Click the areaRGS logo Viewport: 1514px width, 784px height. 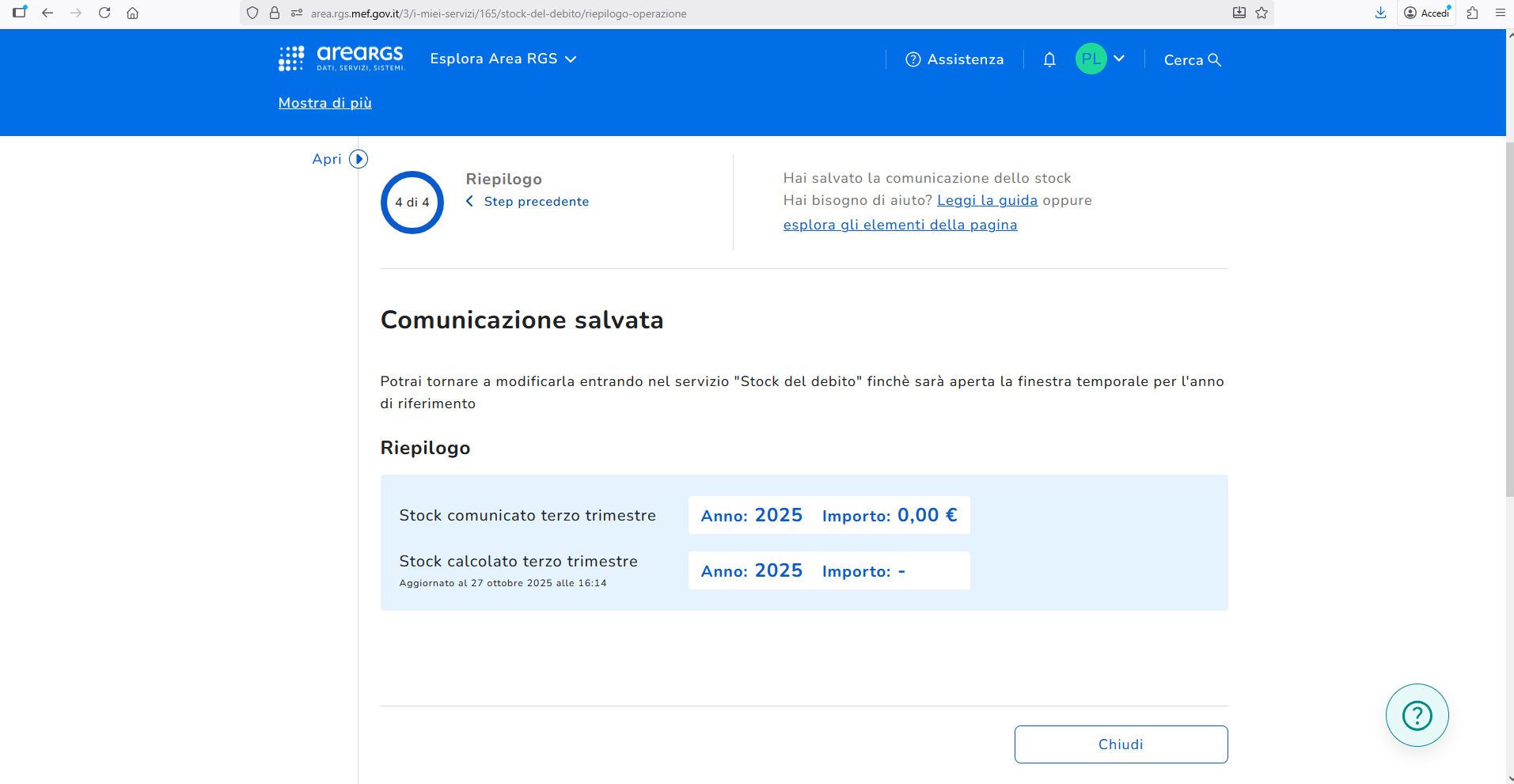tap(341, 59)
